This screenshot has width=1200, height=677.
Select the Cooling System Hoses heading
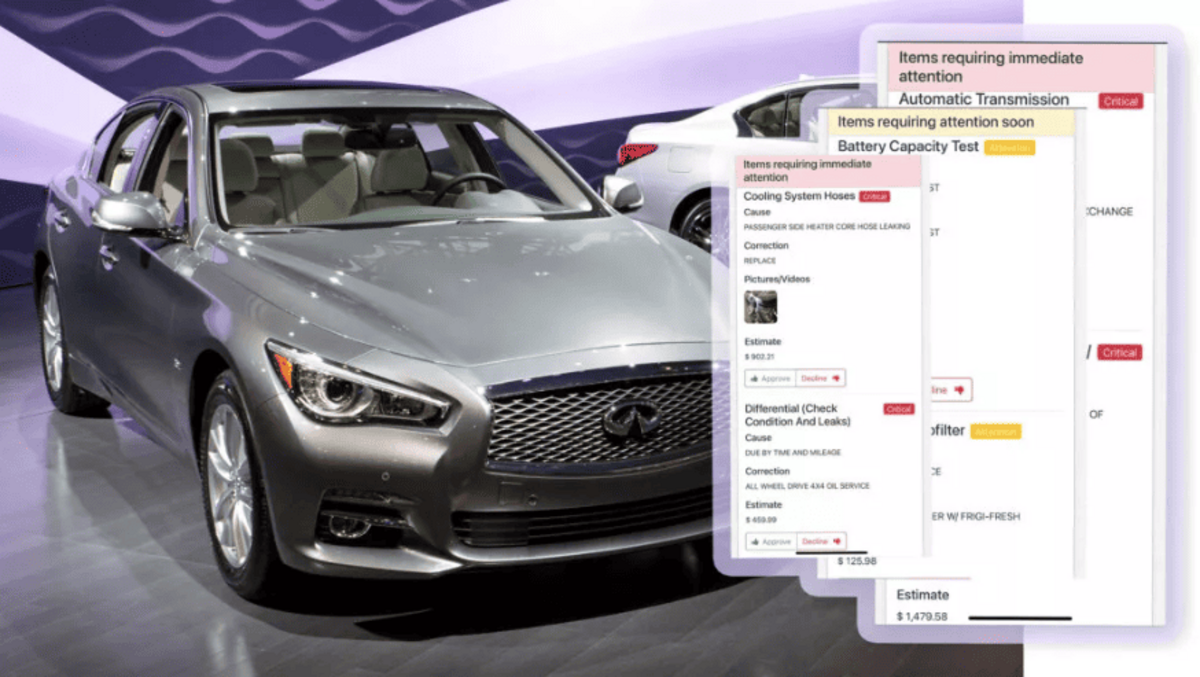coord(798,197)
